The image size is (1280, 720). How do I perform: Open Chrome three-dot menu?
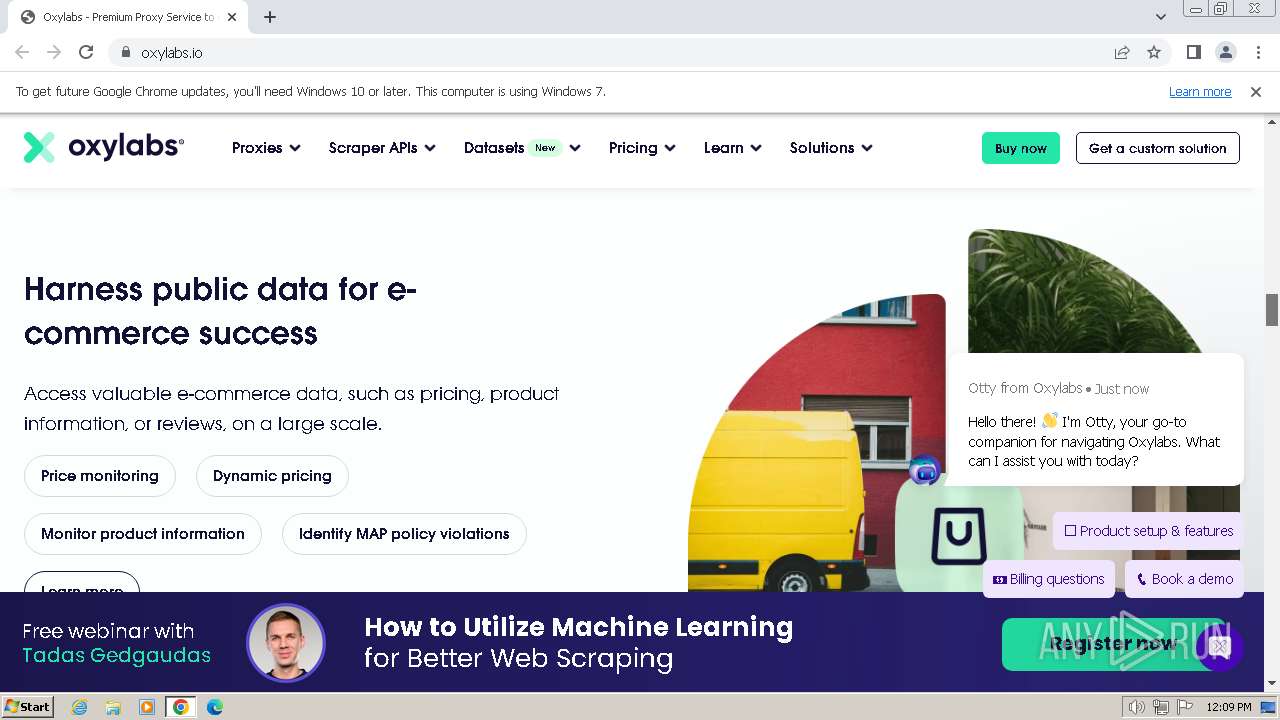[1258, 52]
